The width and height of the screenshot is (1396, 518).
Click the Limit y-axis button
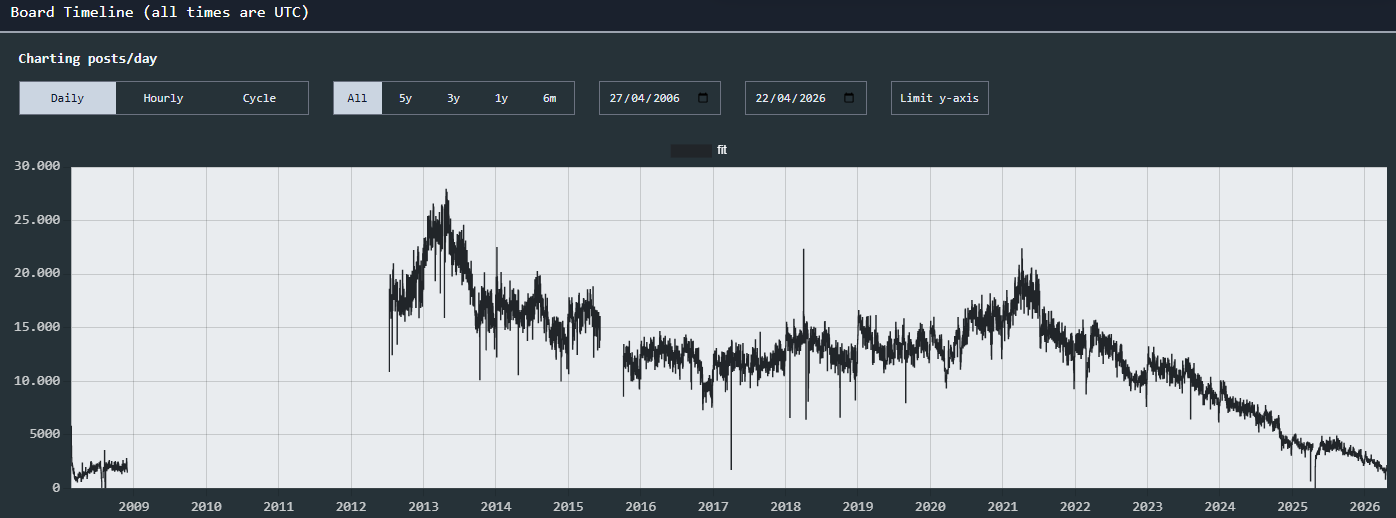(940, 98)
